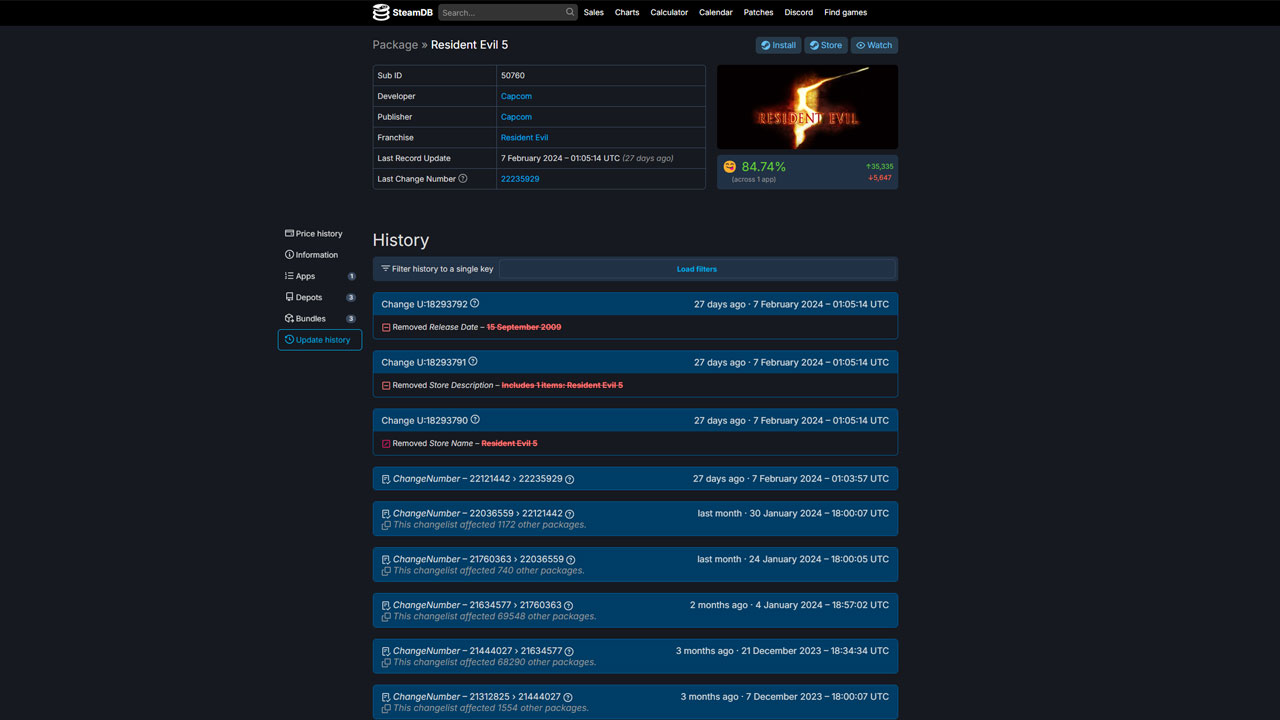Click the Sub ID value 50760
This screenshot has width=1280, height=720.
point(513,76)
